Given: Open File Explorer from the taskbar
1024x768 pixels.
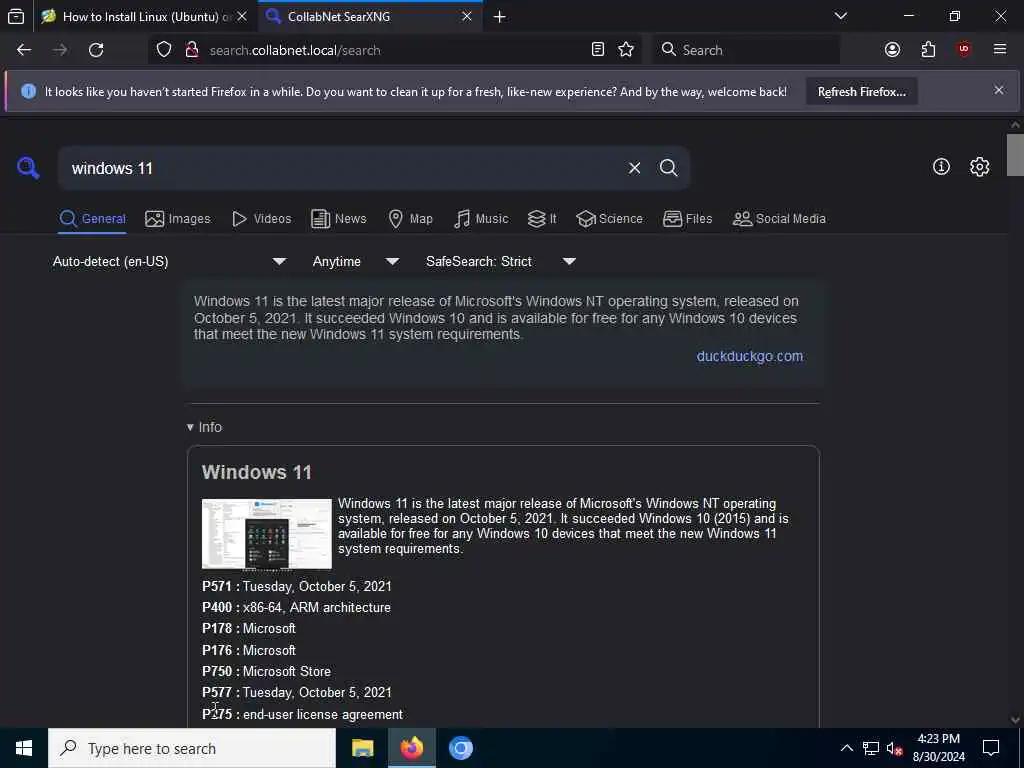Looking at the screenshot, I should point(362,748).
